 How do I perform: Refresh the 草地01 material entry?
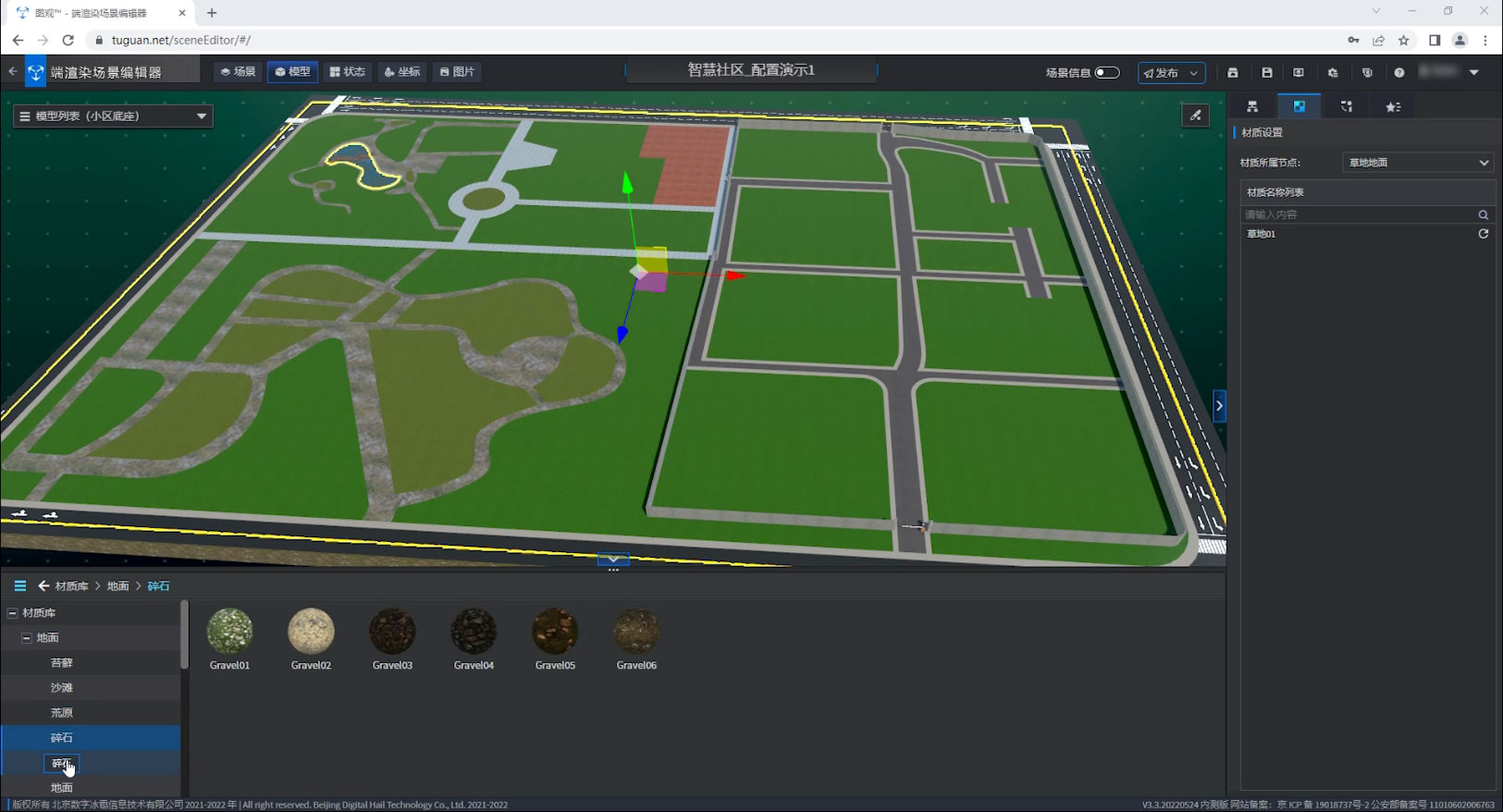click(x=1483, y=234)
